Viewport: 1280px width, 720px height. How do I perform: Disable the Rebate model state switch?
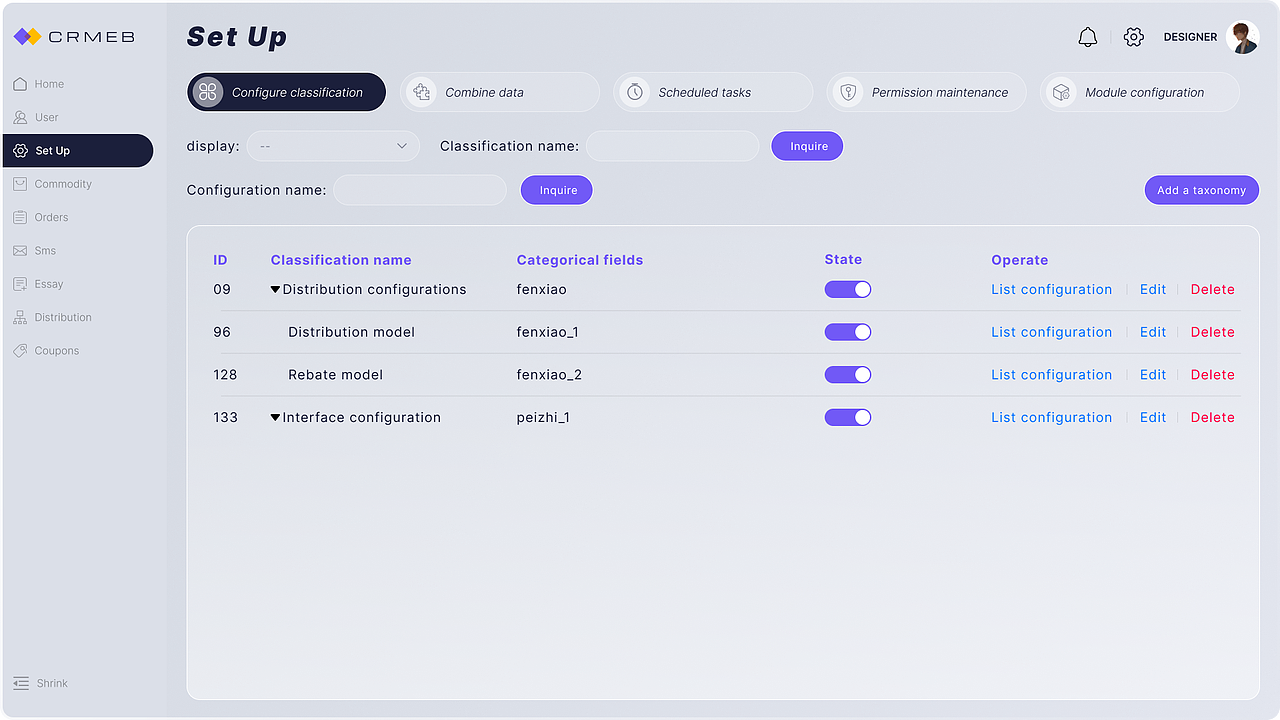(848, 375)
